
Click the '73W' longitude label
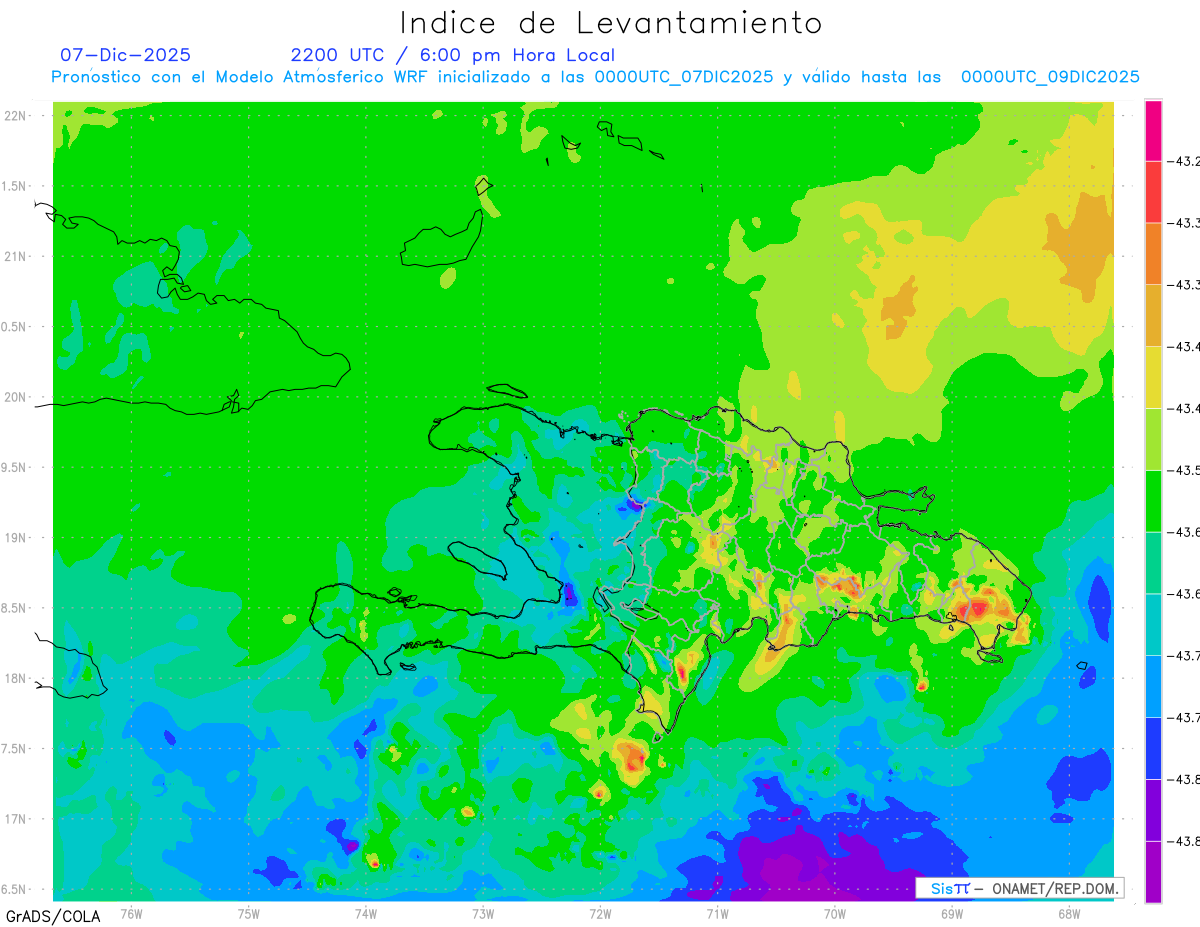(483, 914)
